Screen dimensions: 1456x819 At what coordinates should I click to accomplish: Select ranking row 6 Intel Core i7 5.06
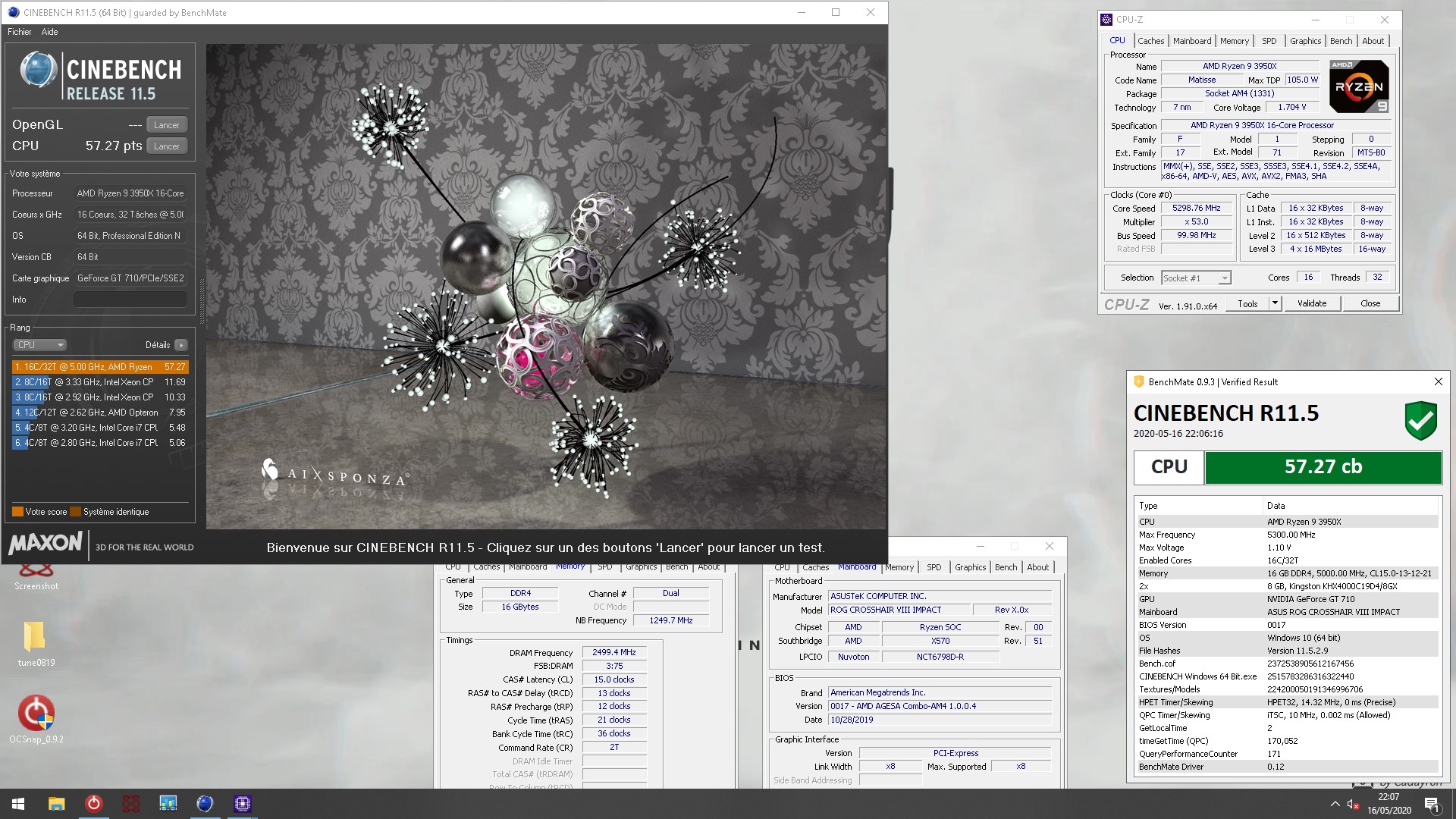click(99, 443)
